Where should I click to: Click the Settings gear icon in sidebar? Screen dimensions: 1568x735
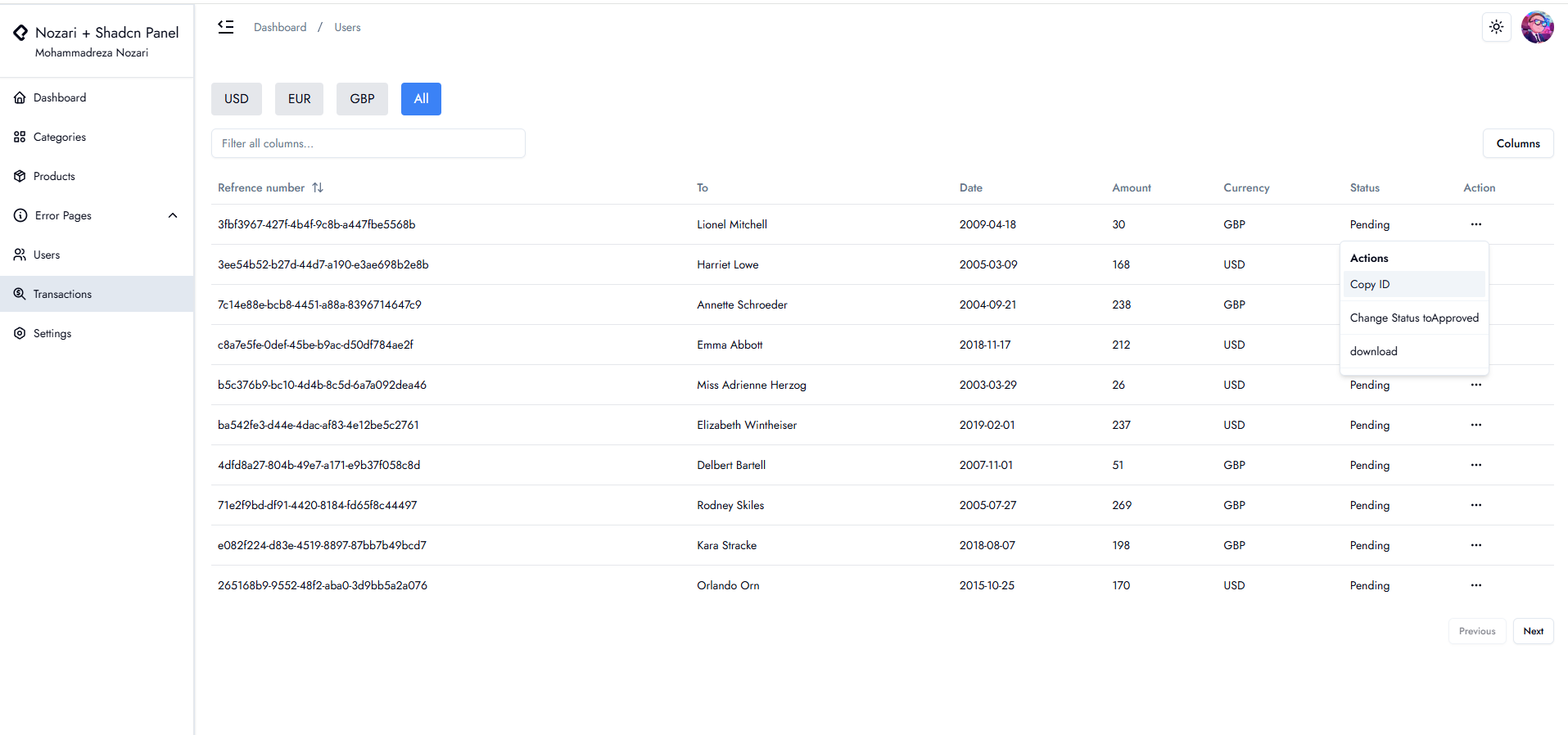pyautogui.click(x=20, y=333)
